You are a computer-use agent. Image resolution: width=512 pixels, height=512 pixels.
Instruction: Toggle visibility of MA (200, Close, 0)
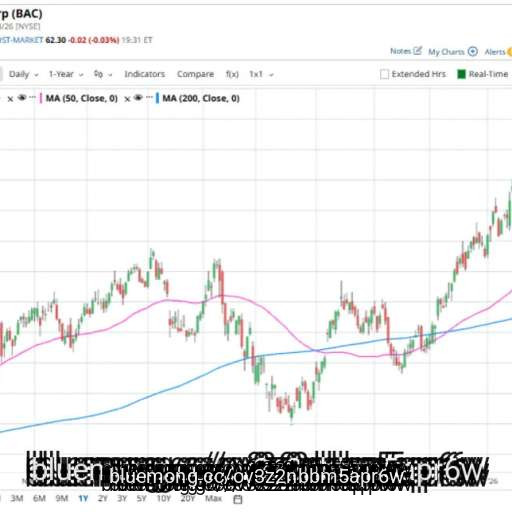click(138, 98)
